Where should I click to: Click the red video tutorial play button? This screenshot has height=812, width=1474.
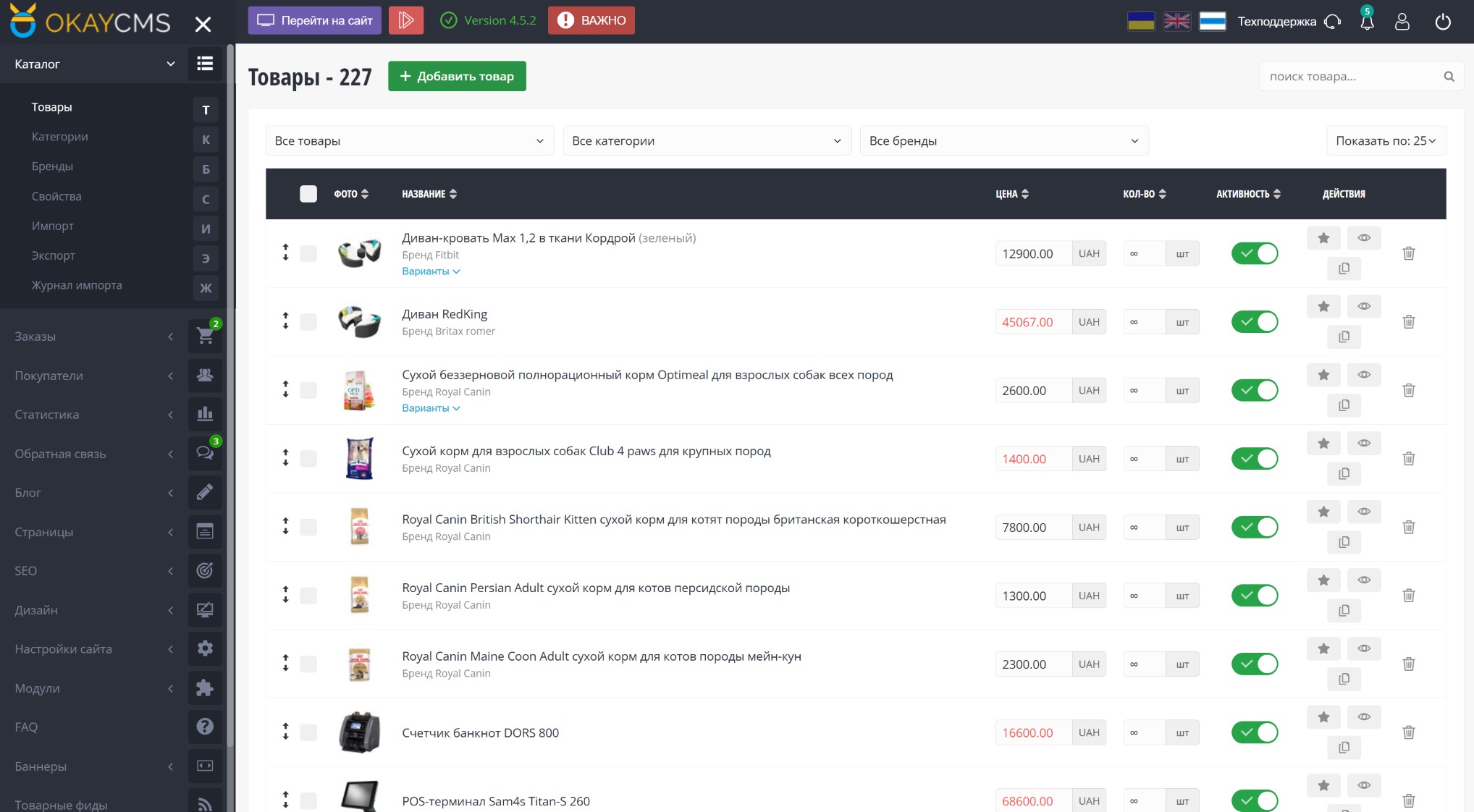tap(406, 20)
